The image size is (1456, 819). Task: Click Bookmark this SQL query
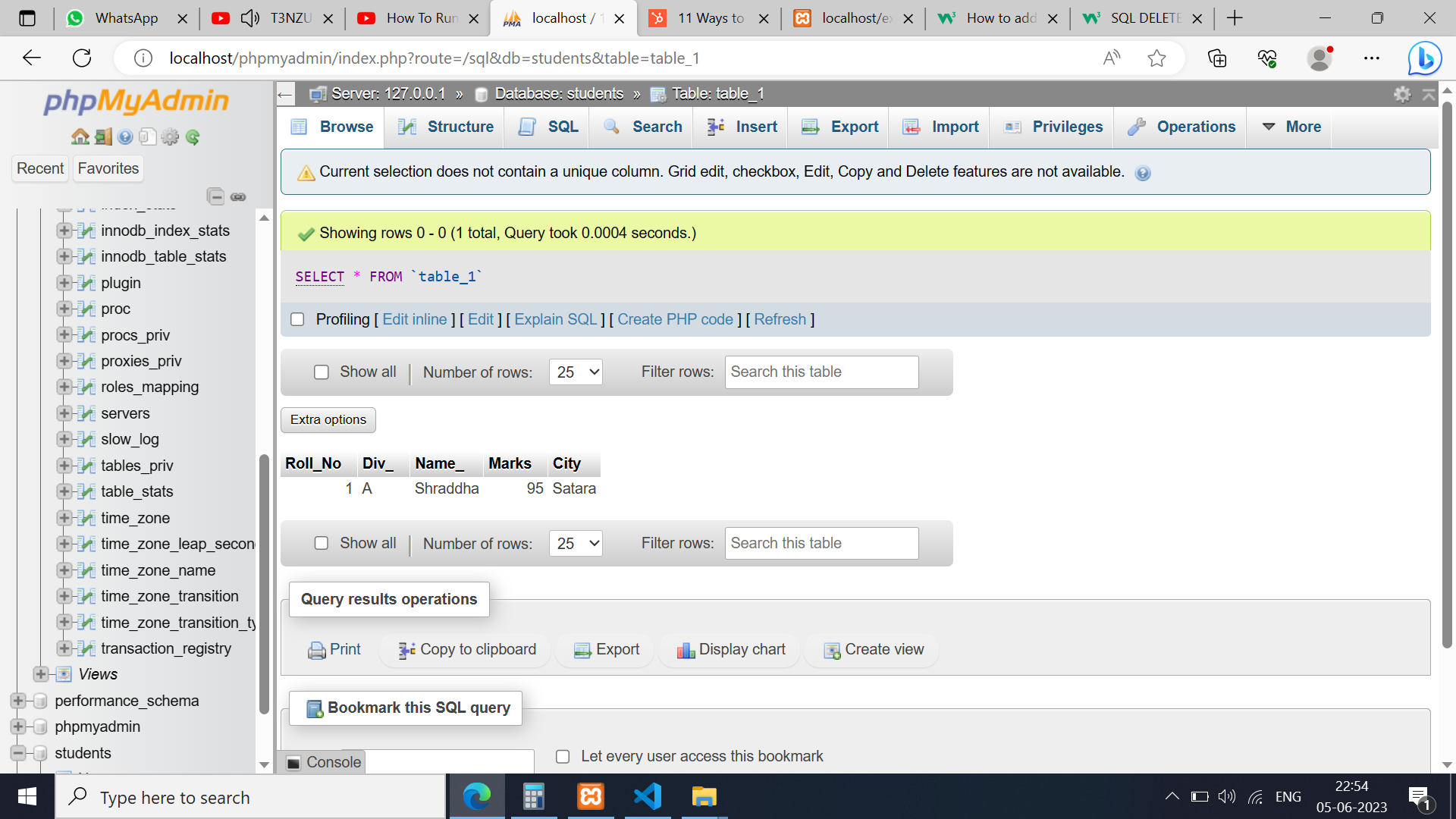[406, 708]
